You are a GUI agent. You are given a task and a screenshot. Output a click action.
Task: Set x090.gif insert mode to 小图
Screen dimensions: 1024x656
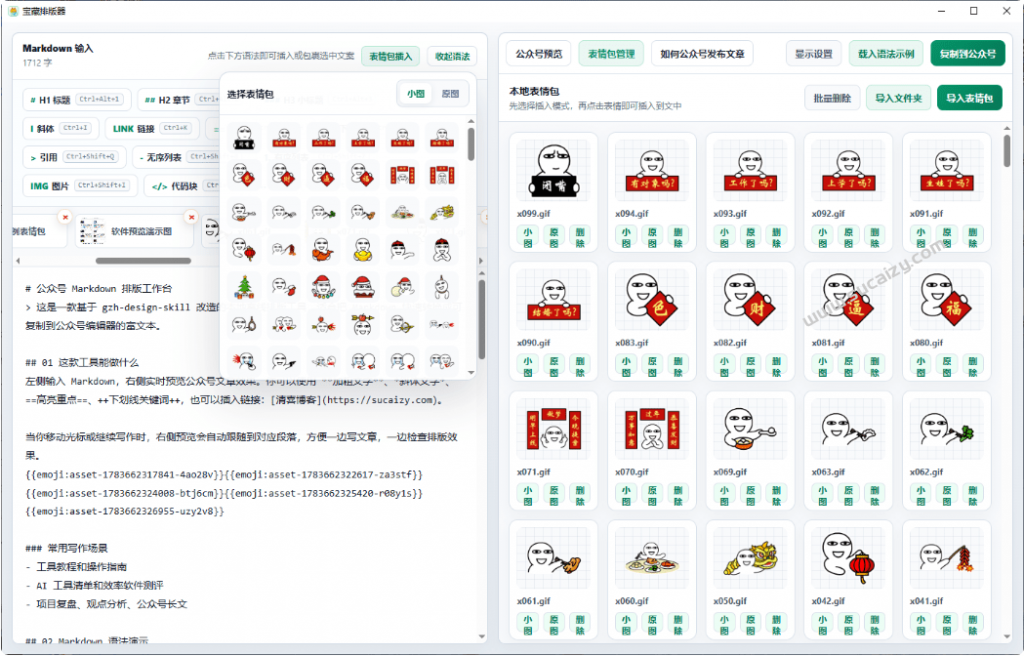(528, 367)
